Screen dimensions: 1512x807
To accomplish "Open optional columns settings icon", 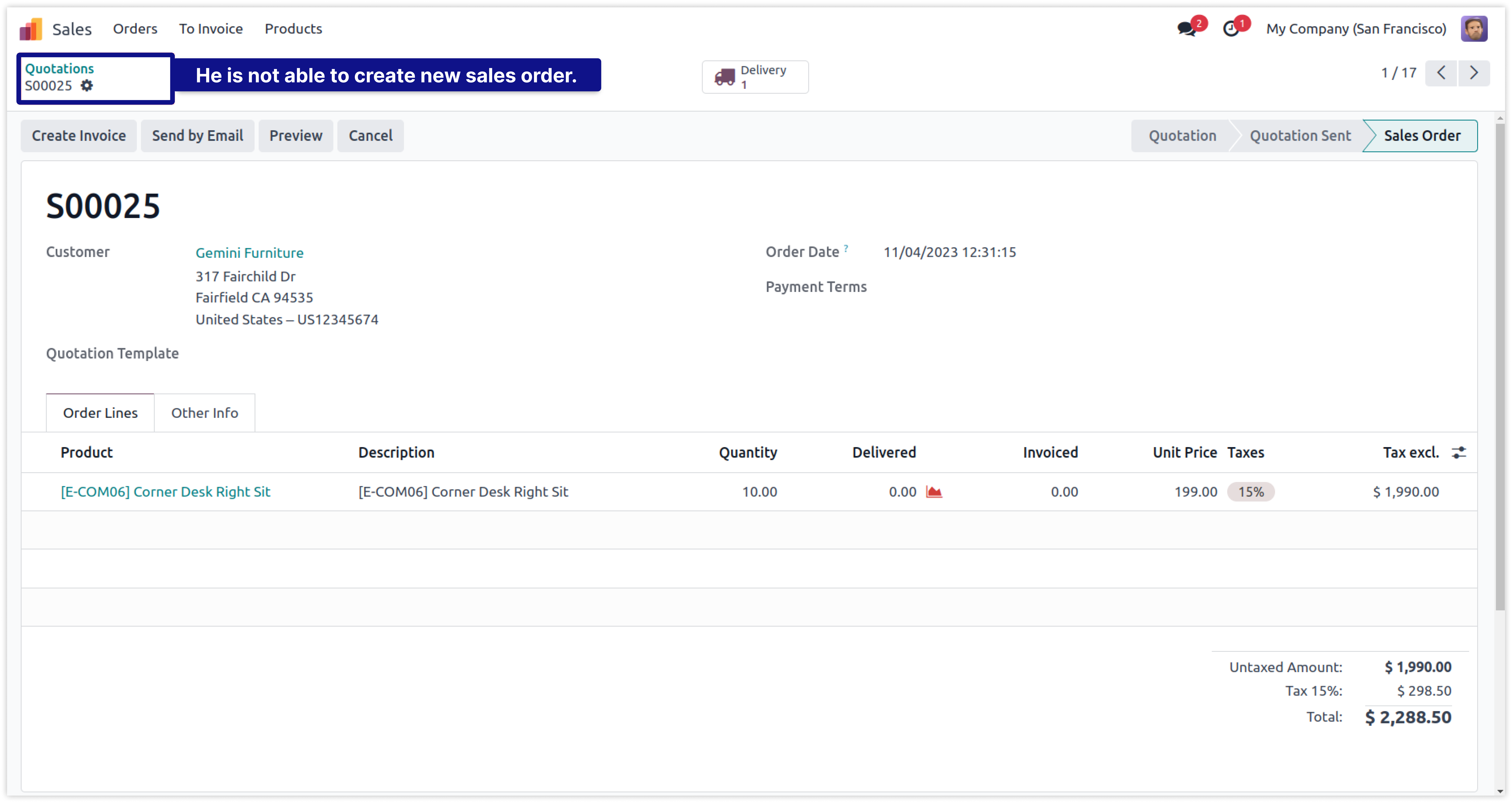I will click(1459, 452).
